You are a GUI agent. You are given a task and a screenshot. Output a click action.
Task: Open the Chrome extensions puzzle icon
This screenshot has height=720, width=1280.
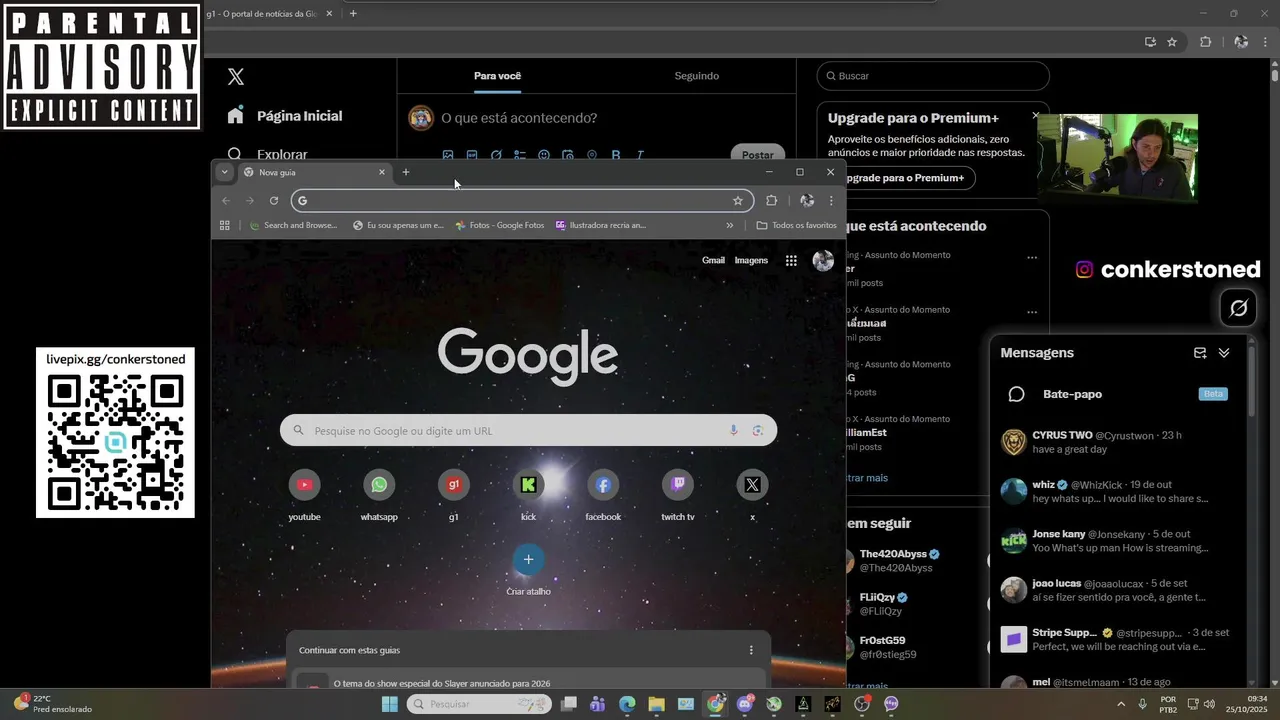(x=771, y=200)
